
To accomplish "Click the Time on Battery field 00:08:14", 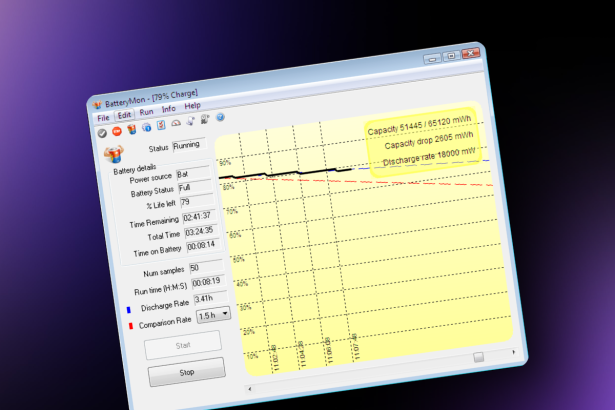I will (x=204, y=246).
